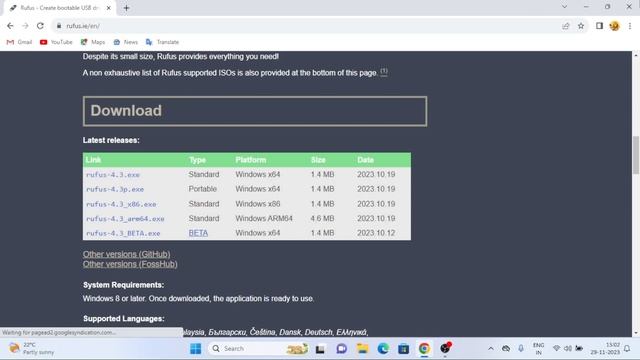Open Gmail bookmark
Screen dimensions: 640x360
tap(19, 42)
